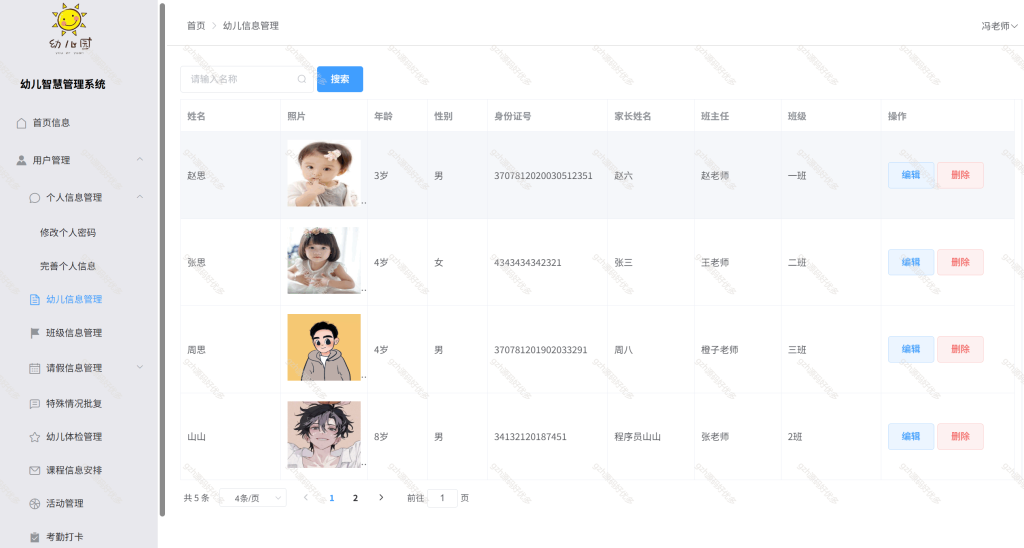Click the chat bubble icon for 特殊情况批复
Screen dimensions: 1024x548
click(35, 404)
